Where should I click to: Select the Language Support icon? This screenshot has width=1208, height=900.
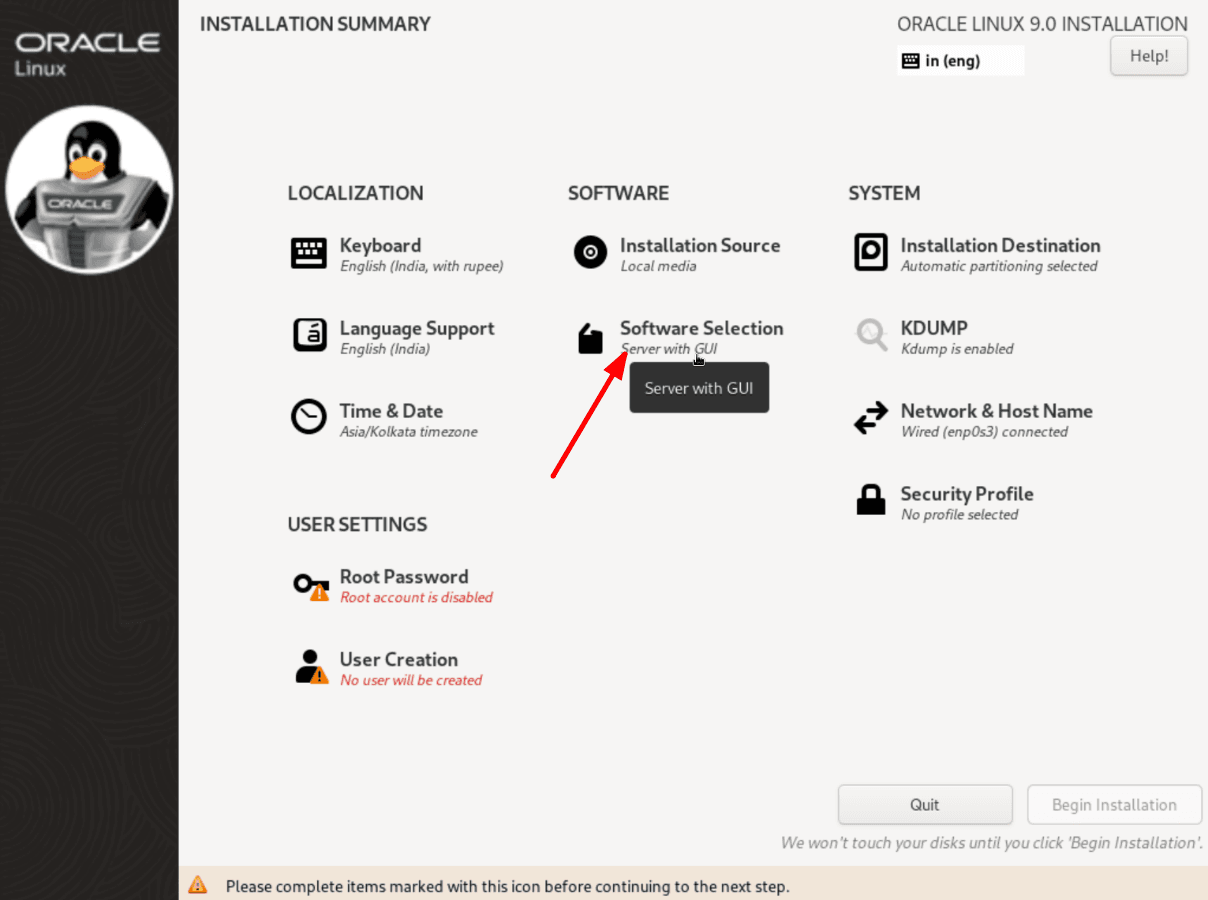310,337
